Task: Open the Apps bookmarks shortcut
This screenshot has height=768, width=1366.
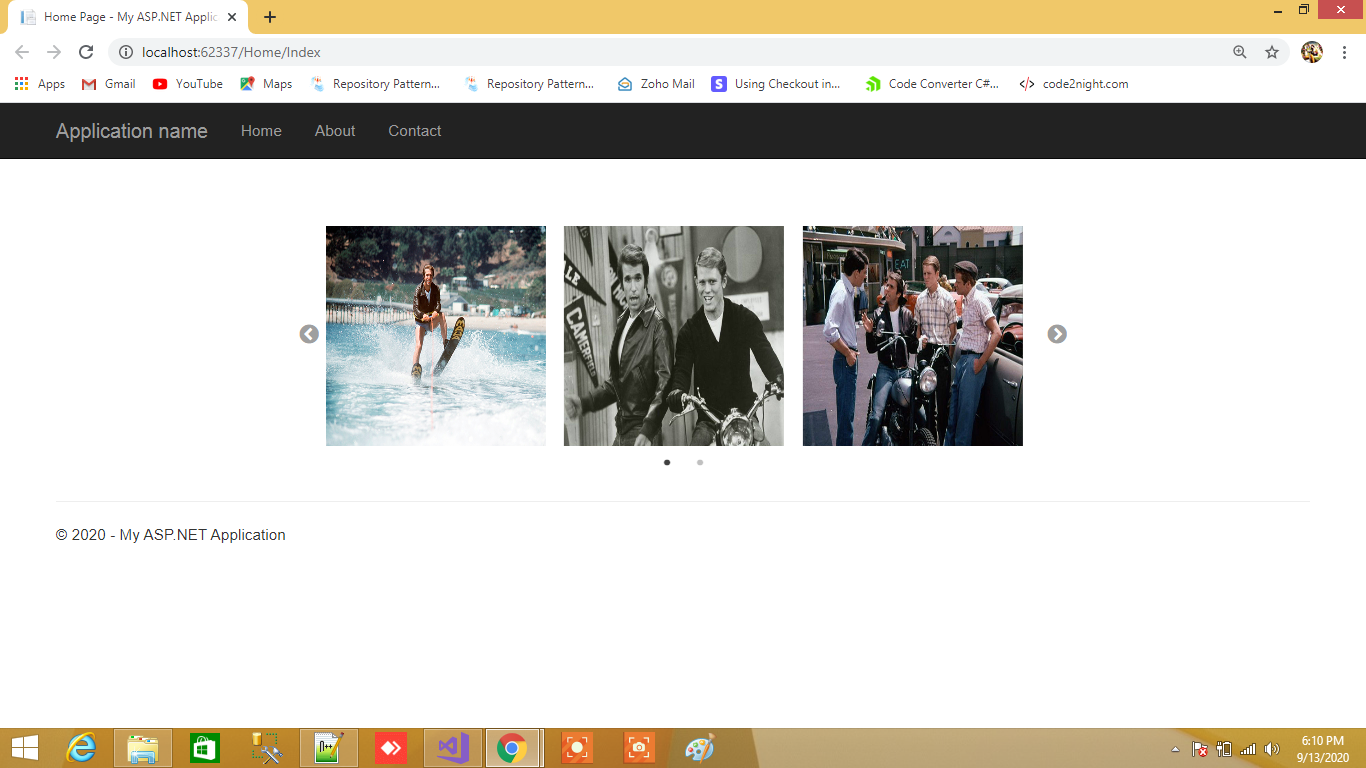Action: coord(40,84)
